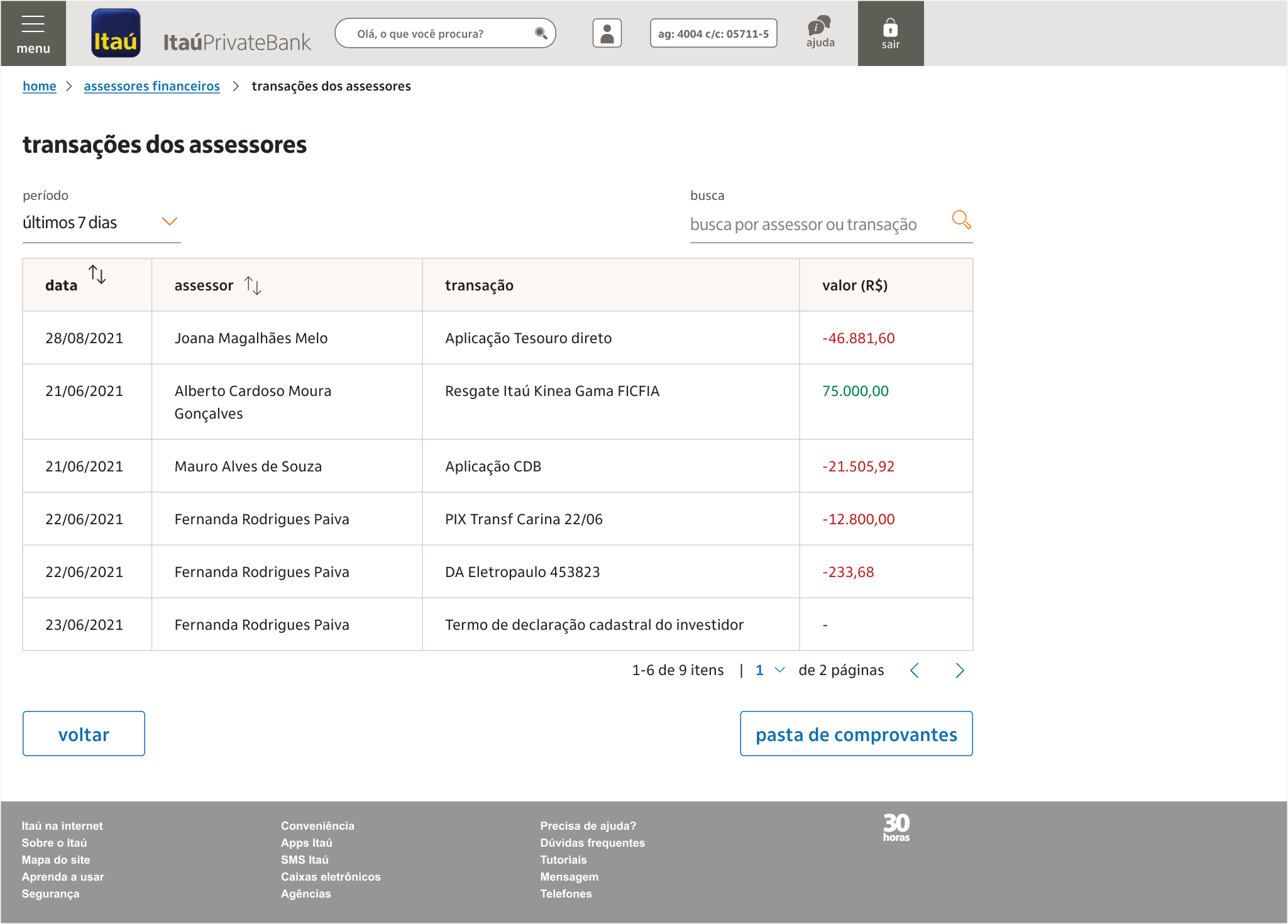Click the home breadcrumb link
The image size is (1288, 924).
[39, 86]
